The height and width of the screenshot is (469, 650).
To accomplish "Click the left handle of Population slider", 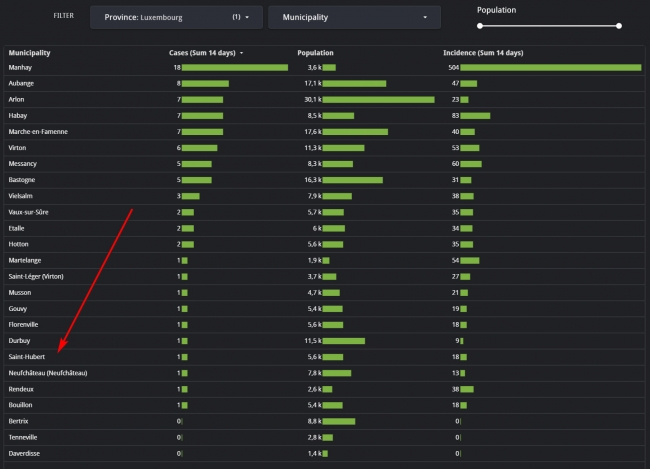I will pos(480,26).
